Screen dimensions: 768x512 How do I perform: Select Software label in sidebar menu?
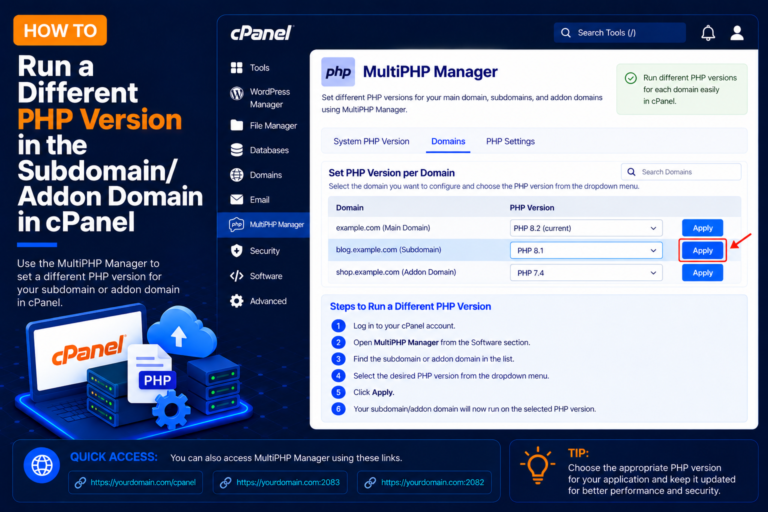266,276
